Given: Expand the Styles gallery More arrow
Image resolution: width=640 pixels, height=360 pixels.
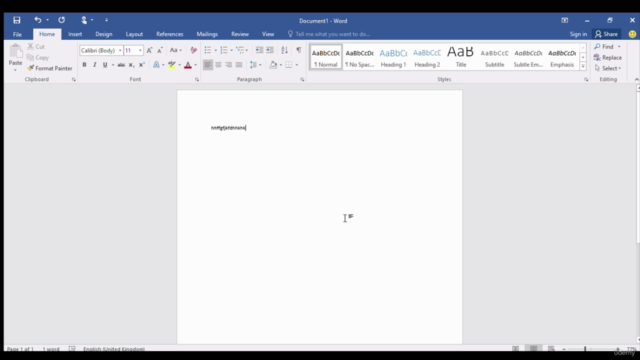Looking at the screenshot, I should point(583,67).
